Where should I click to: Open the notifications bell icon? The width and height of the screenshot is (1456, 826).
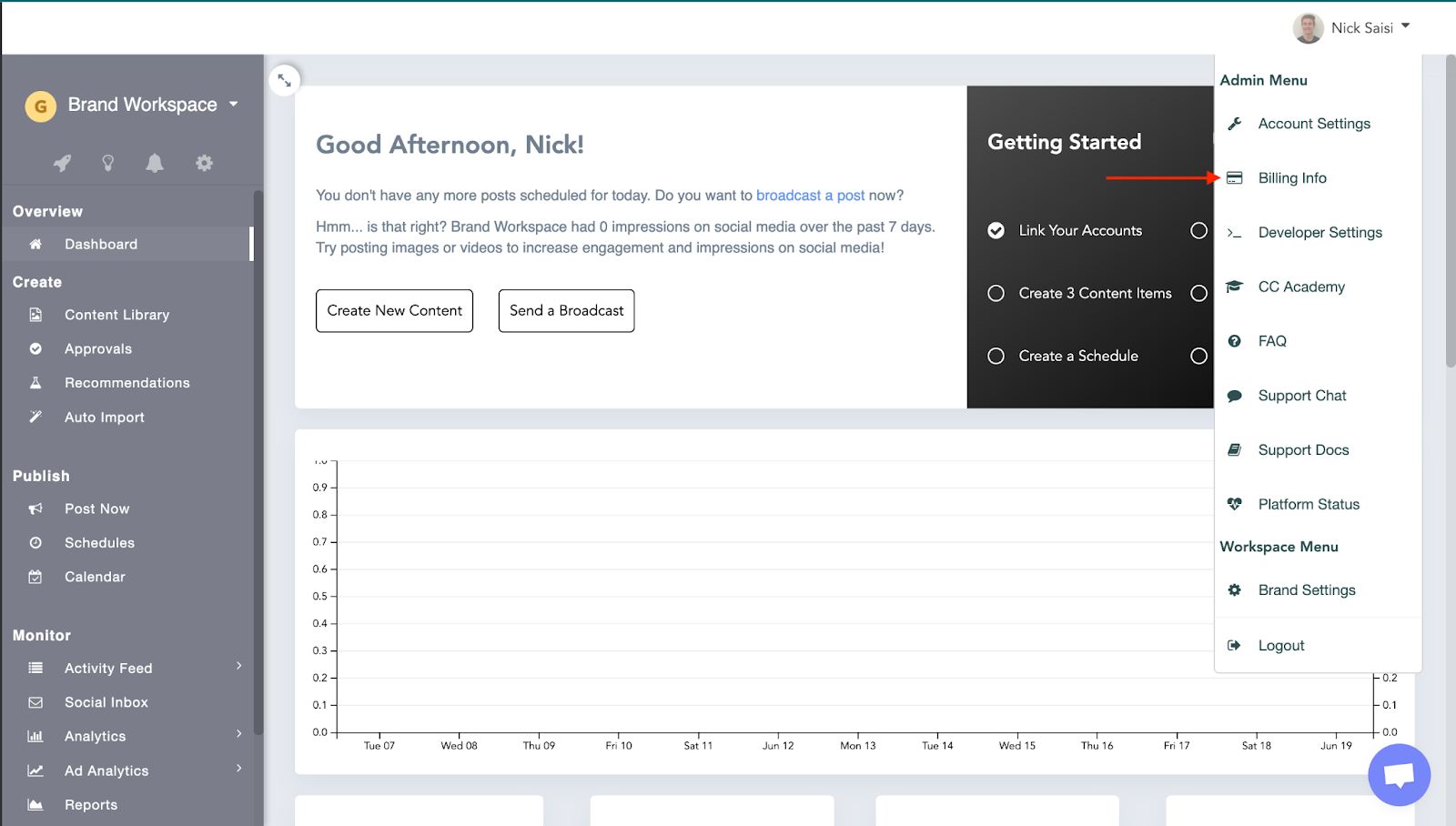click(155, 163)
